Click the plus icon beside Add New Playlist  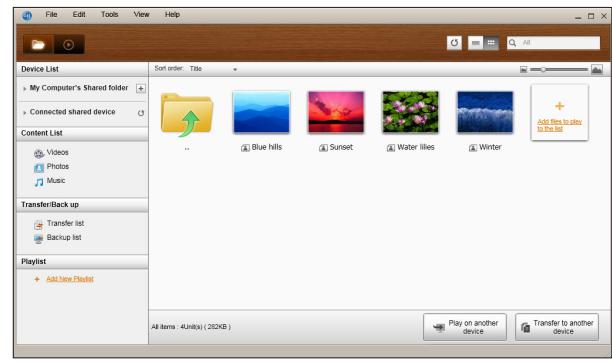[x=37, y=279]
